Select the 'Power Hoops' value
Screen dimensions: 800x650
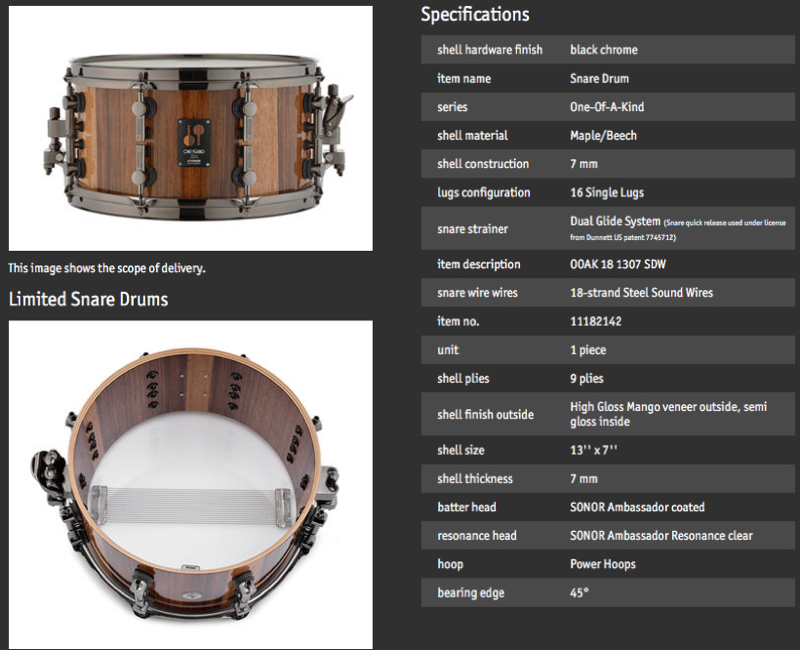point(603,564)
